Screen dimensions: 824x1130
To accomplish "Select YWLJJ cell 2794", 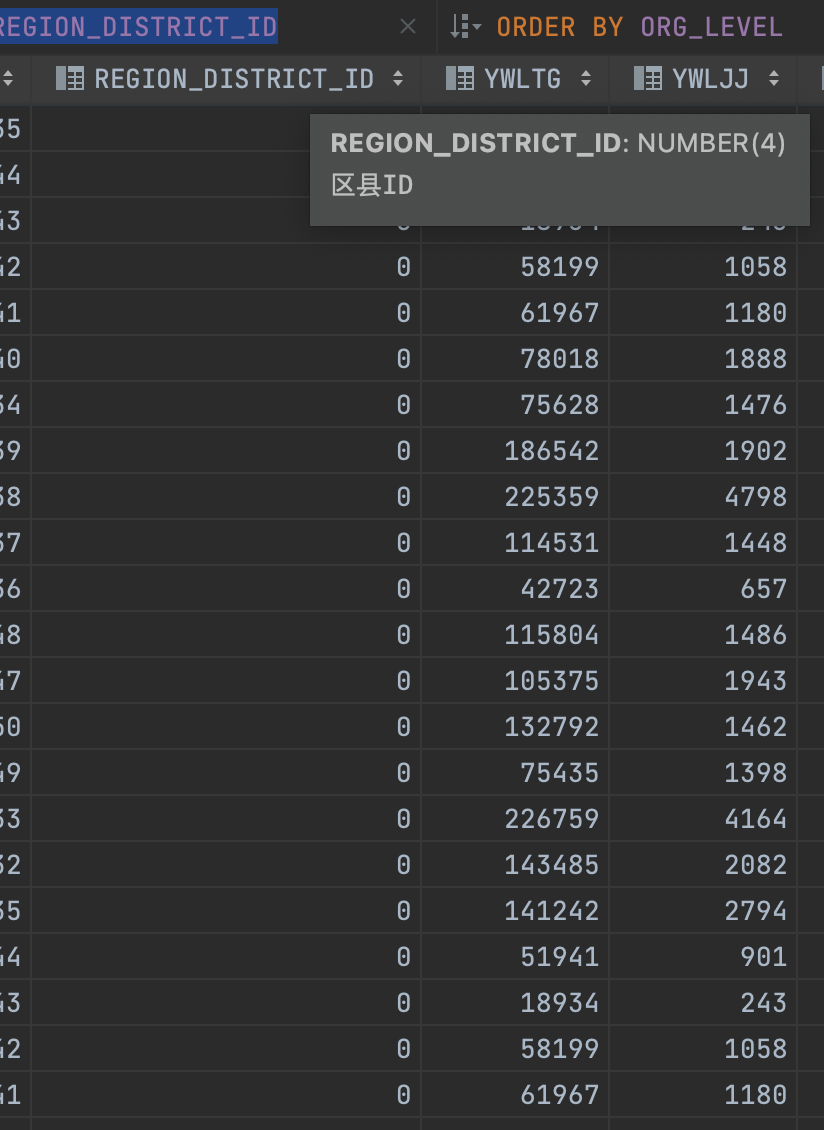I will (x=703, y=910).
